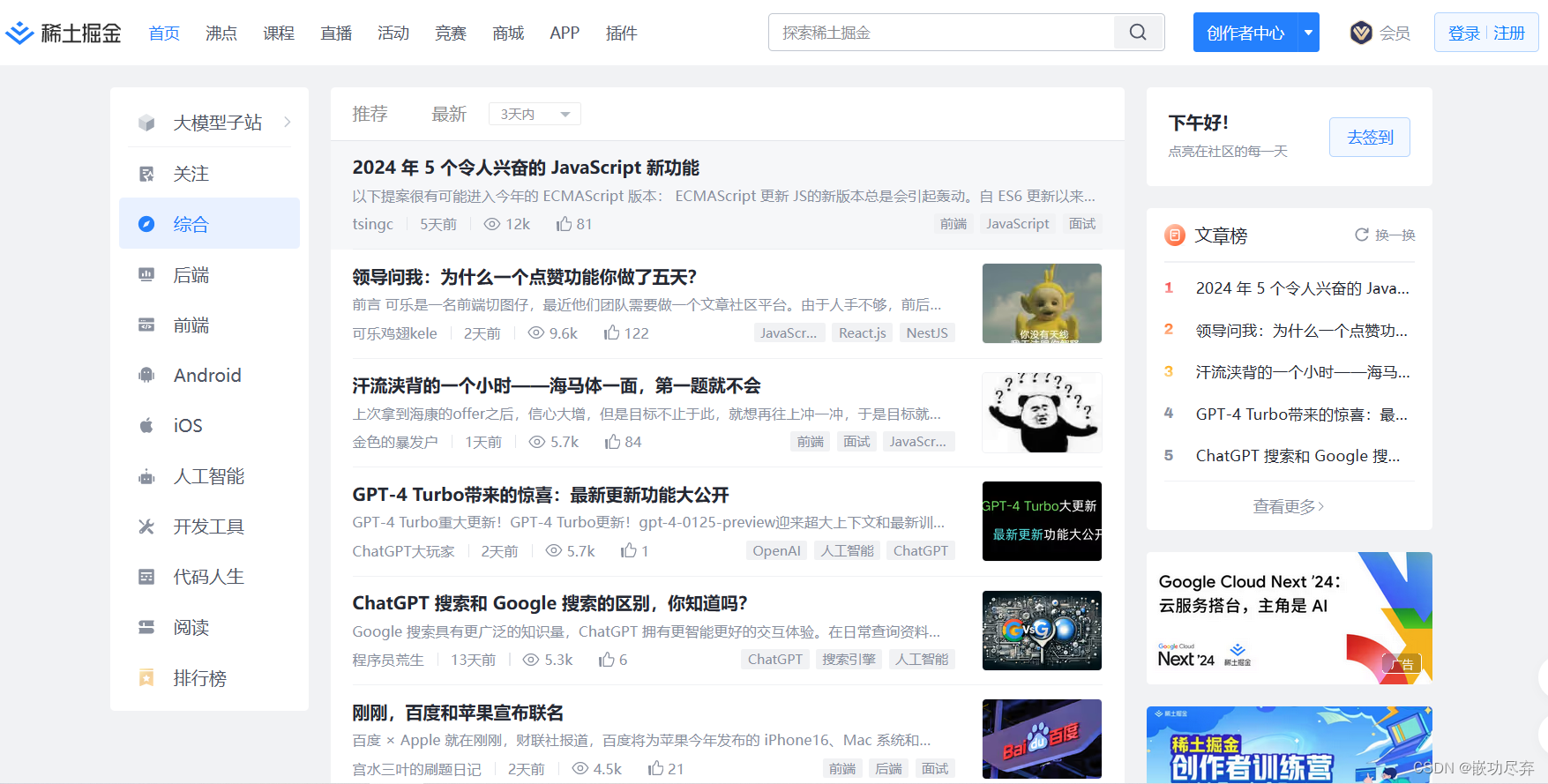The image size is (1548, 784).
Task: Open the 课程 nav item
Action: (279, 33)
